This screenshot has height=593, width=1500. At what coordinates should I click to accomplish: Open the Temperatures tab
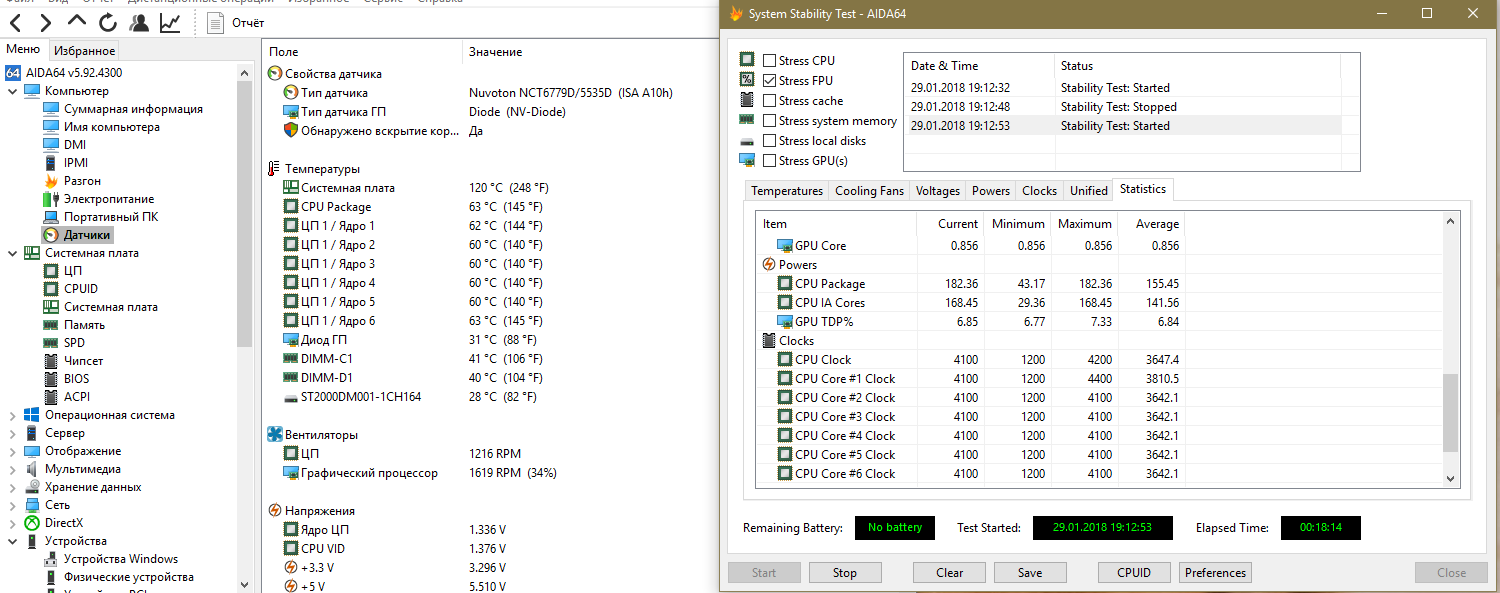787,191
